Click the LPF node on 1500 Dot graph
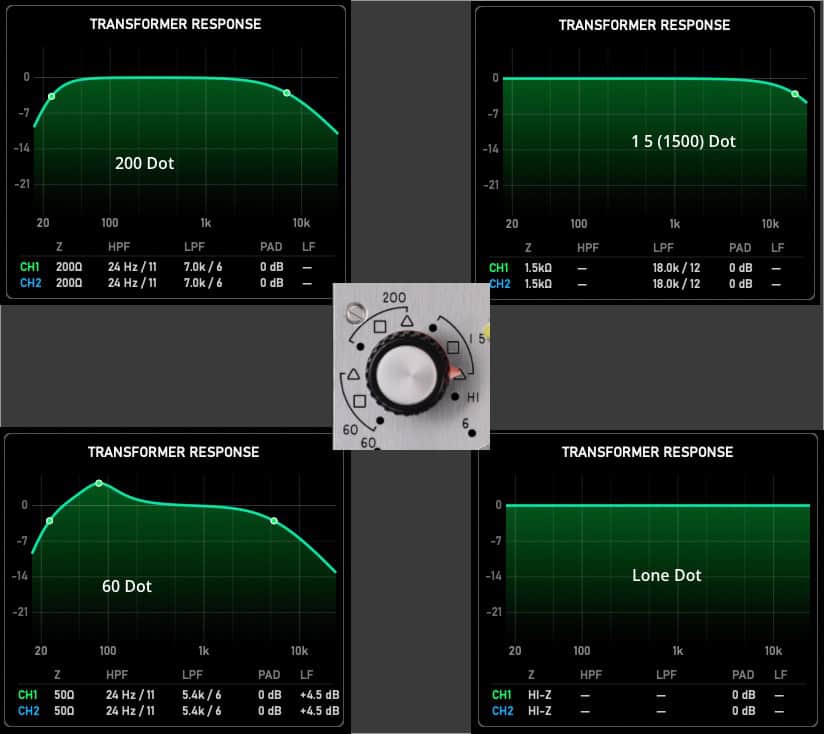 pos(795,94)
